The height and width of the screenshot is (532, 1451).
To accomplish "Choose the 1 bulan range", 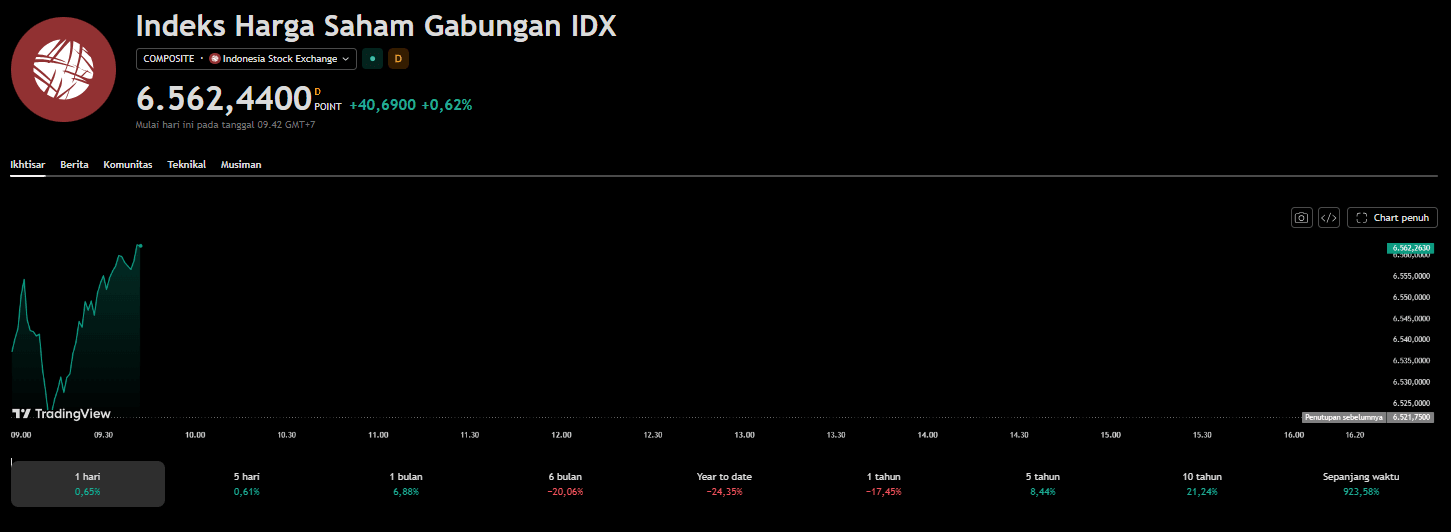I will coord(405,484).
